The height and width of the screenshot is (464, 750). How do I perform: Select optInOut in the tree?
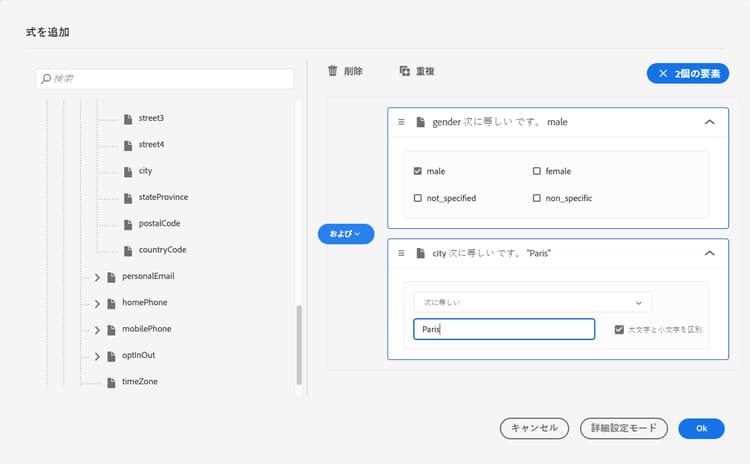[138, 355]
